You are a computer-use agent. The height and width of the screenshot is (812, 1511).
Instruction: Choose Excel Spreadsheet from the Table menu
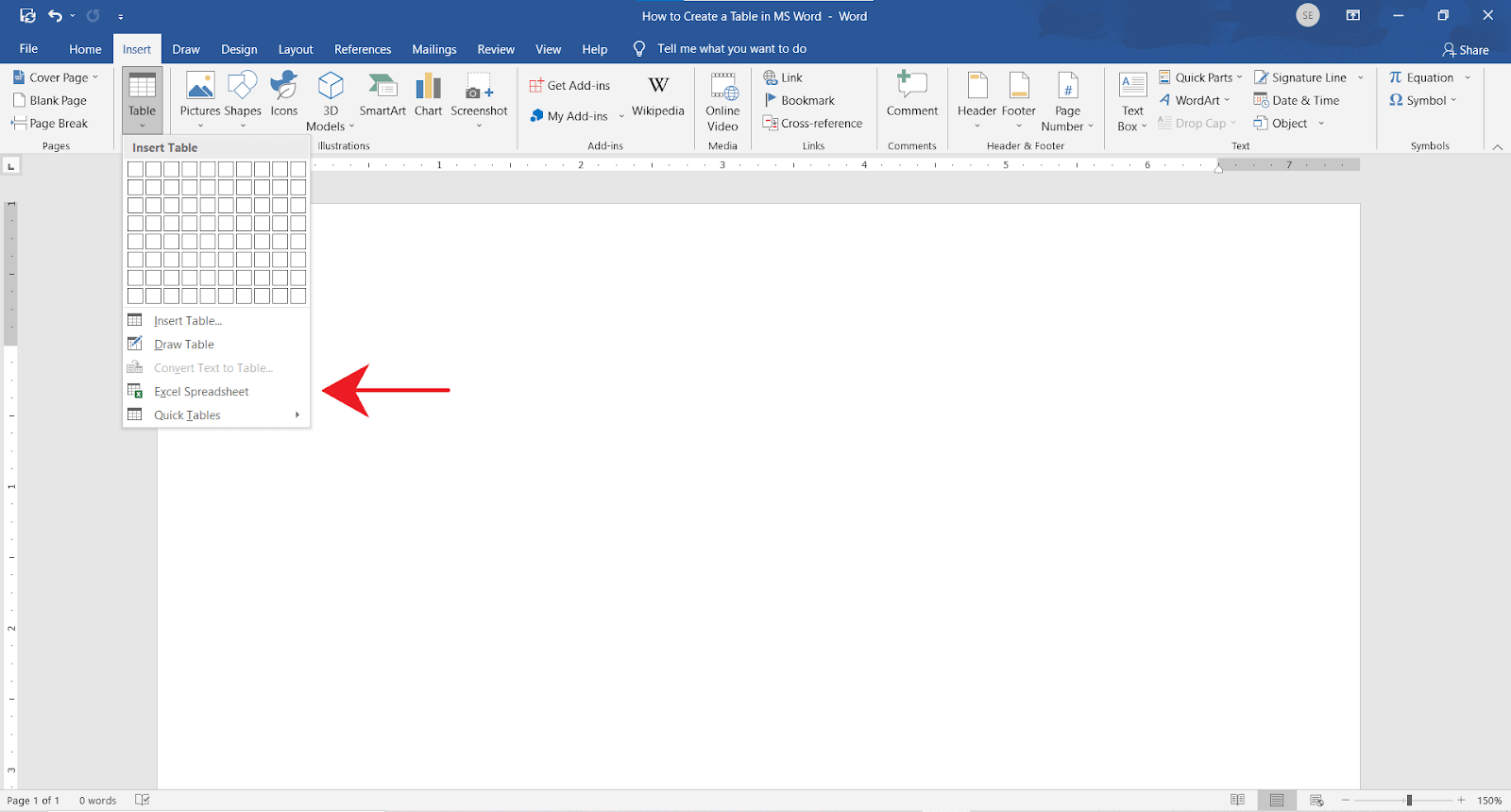pos(201,392)
